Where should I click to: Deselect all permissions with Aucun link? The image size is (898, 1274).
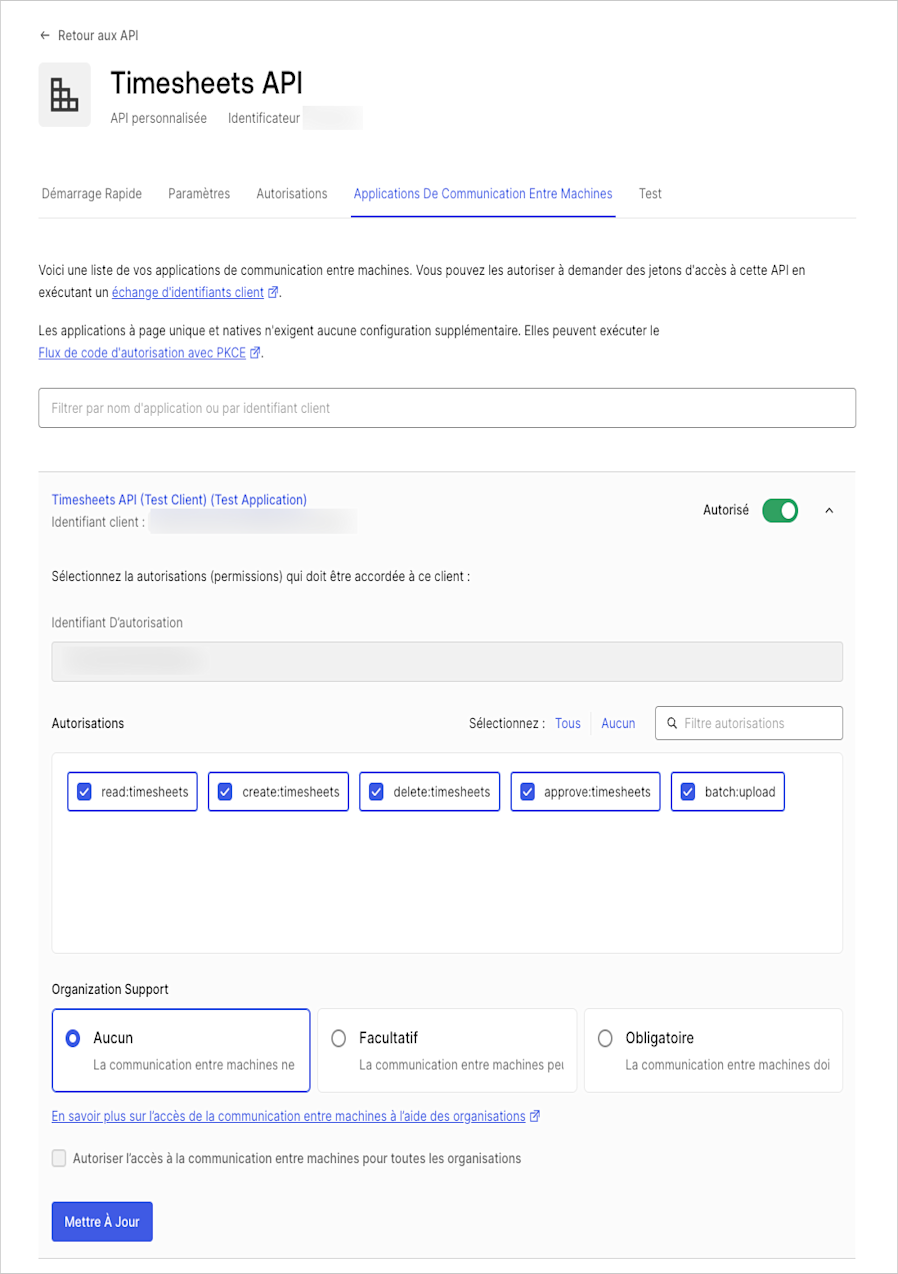click(x=618, y=723)
